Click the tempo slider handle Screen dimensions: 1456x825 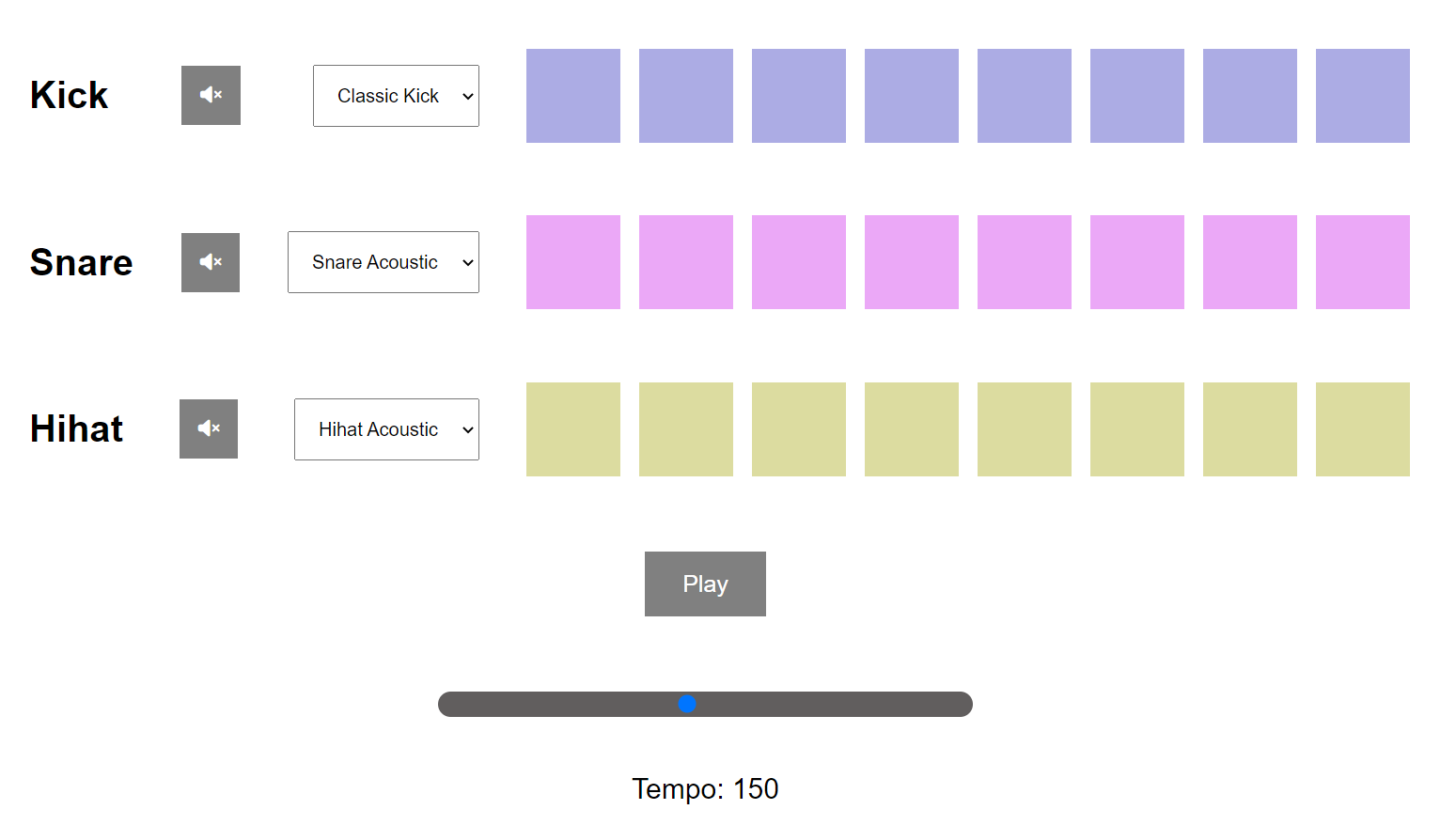(x=689, y=703)
